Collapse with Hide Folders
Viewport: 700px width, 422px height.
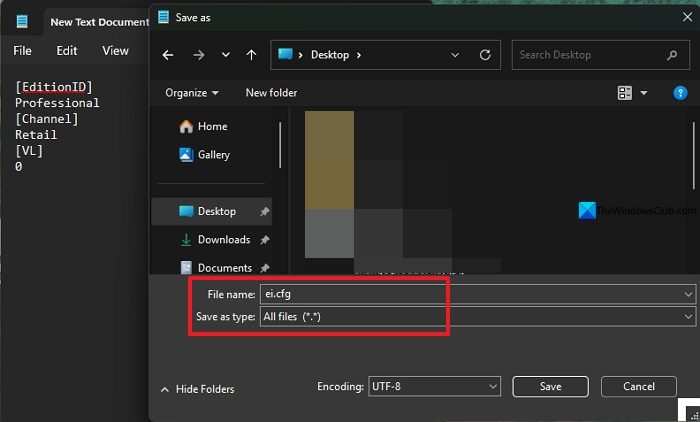(197, 389)
